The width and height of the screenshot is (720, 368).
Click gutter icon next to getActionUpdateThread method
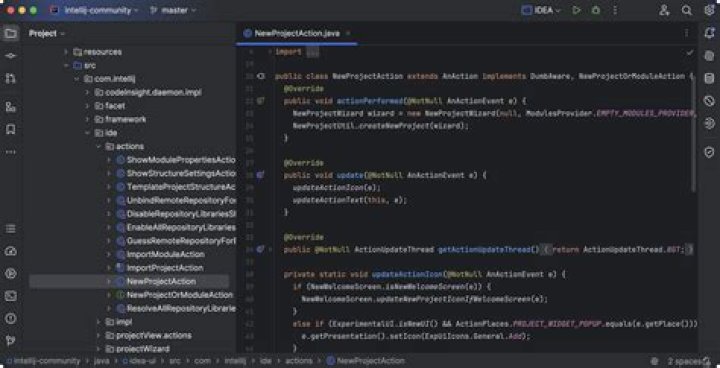click(x=260, y=249)
